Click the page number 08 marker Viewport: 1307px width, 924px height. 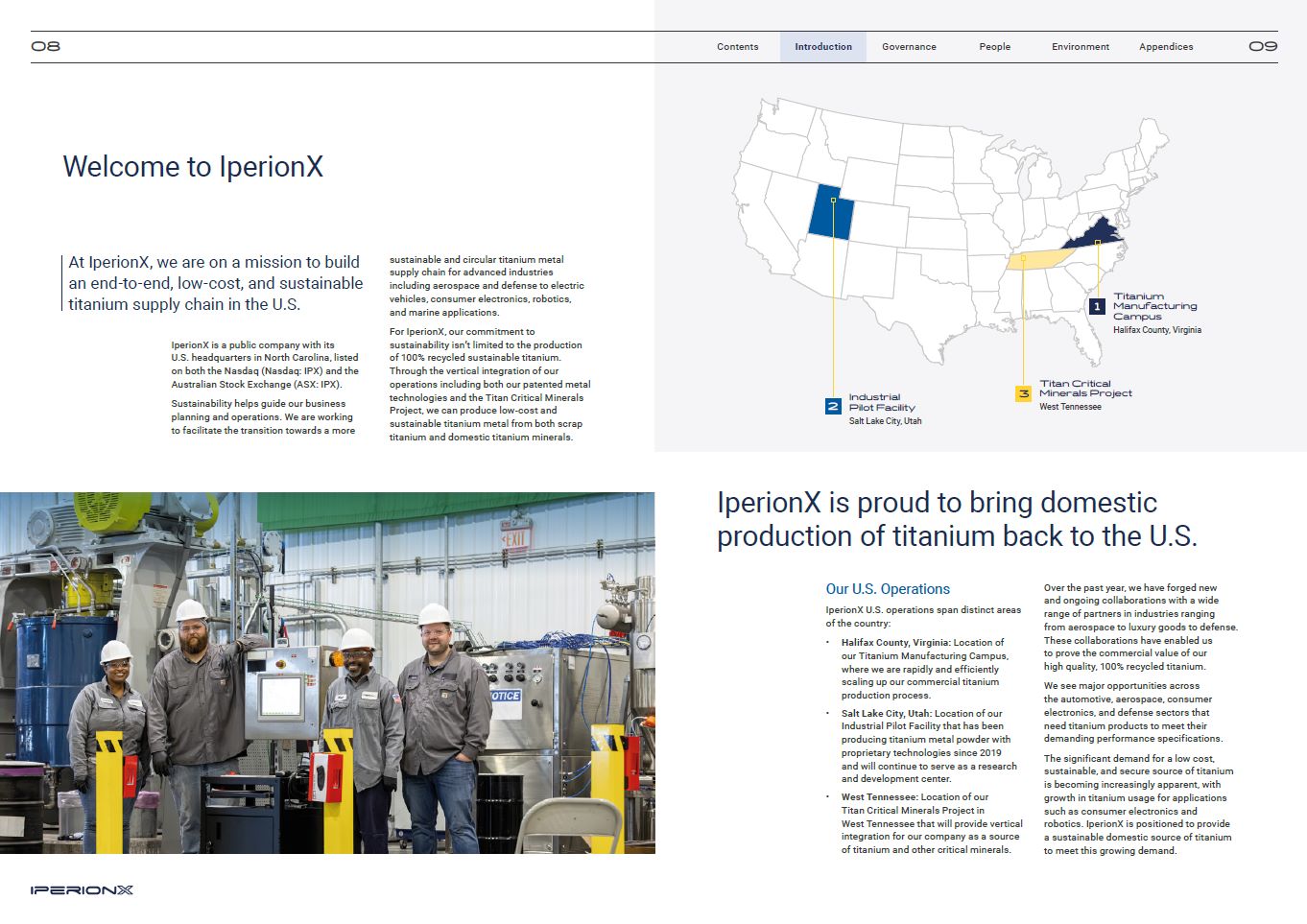45,46
